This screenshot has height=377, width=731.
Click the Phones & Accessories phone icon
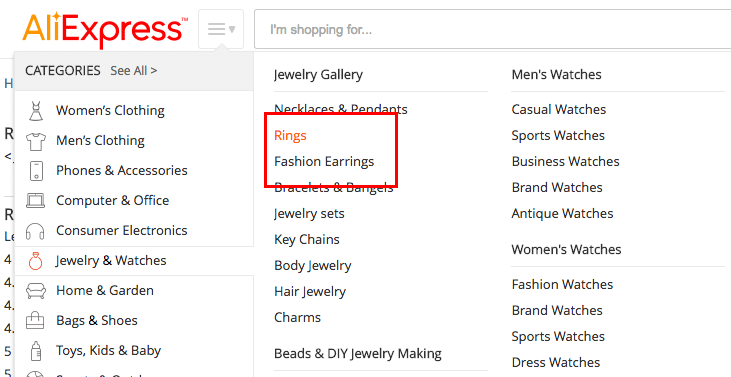(x=36, y=171)
